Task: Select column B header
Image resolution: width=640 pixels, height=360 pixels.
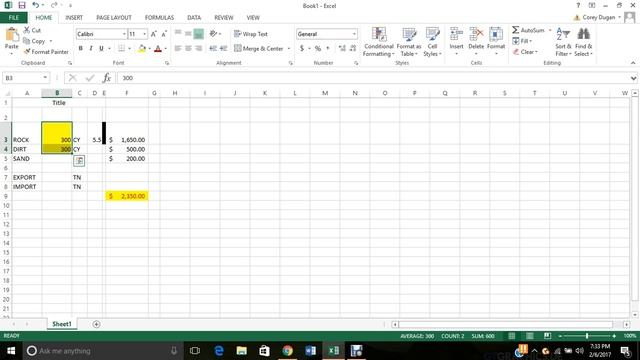Action: [x=57, y=93]
